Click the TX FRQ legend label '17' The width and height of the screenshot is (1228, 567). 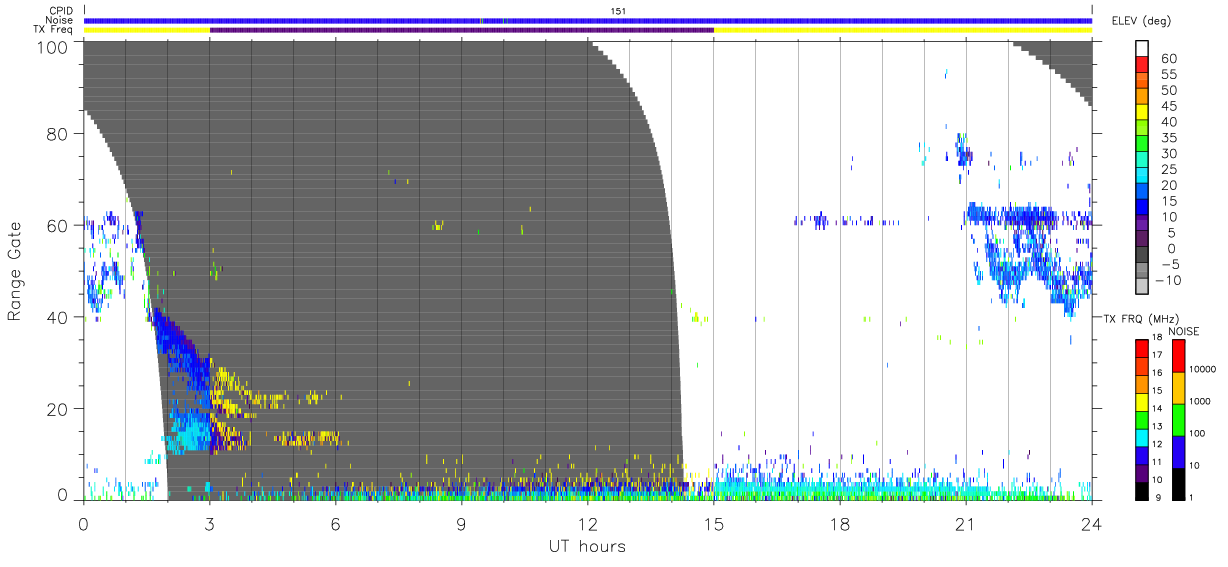(x=1156, y=355)
